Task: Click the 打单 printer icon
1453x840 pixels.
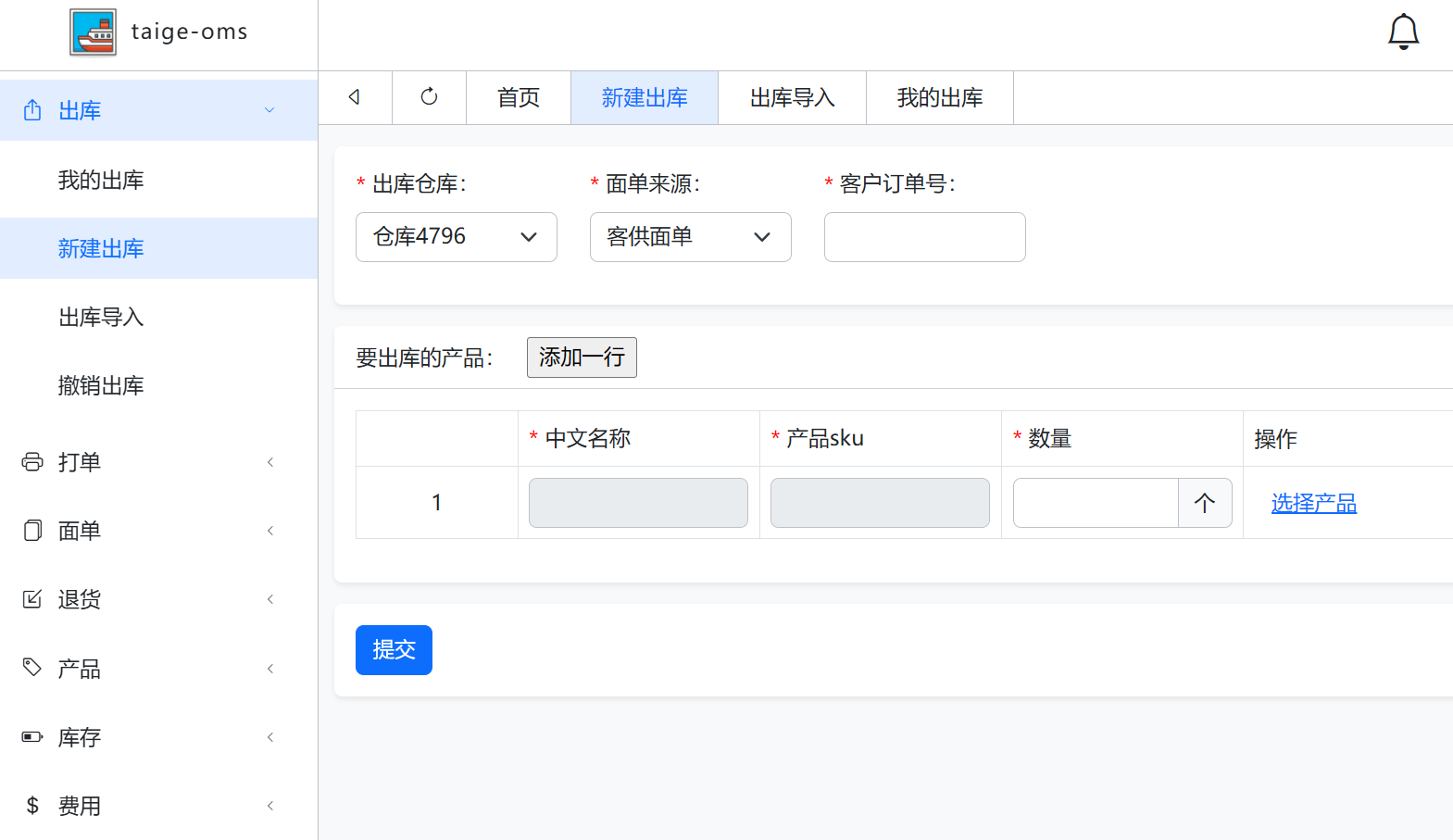Action: pos(32,461)
